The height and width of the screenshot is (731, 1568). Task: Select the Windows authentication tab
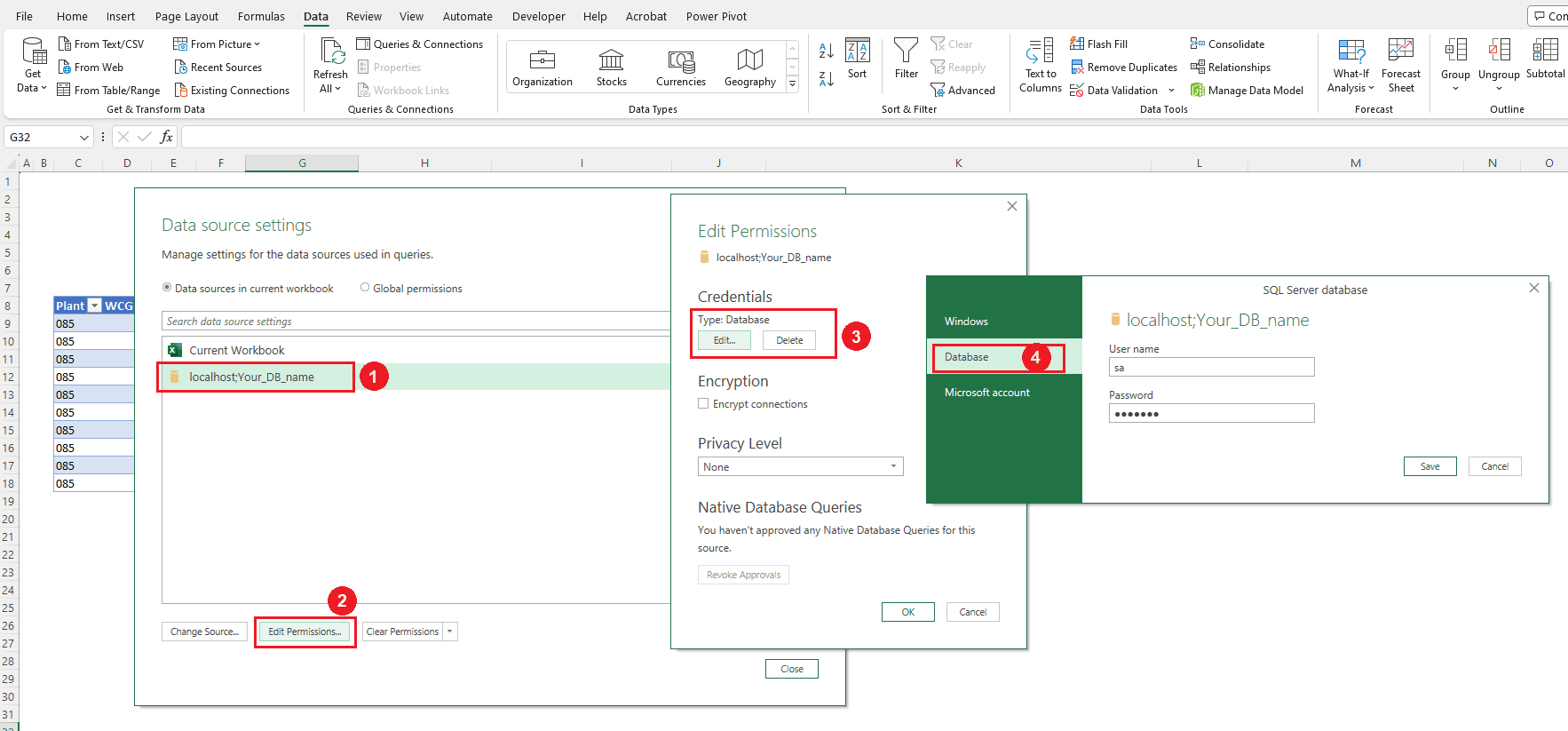click(966, 322)
